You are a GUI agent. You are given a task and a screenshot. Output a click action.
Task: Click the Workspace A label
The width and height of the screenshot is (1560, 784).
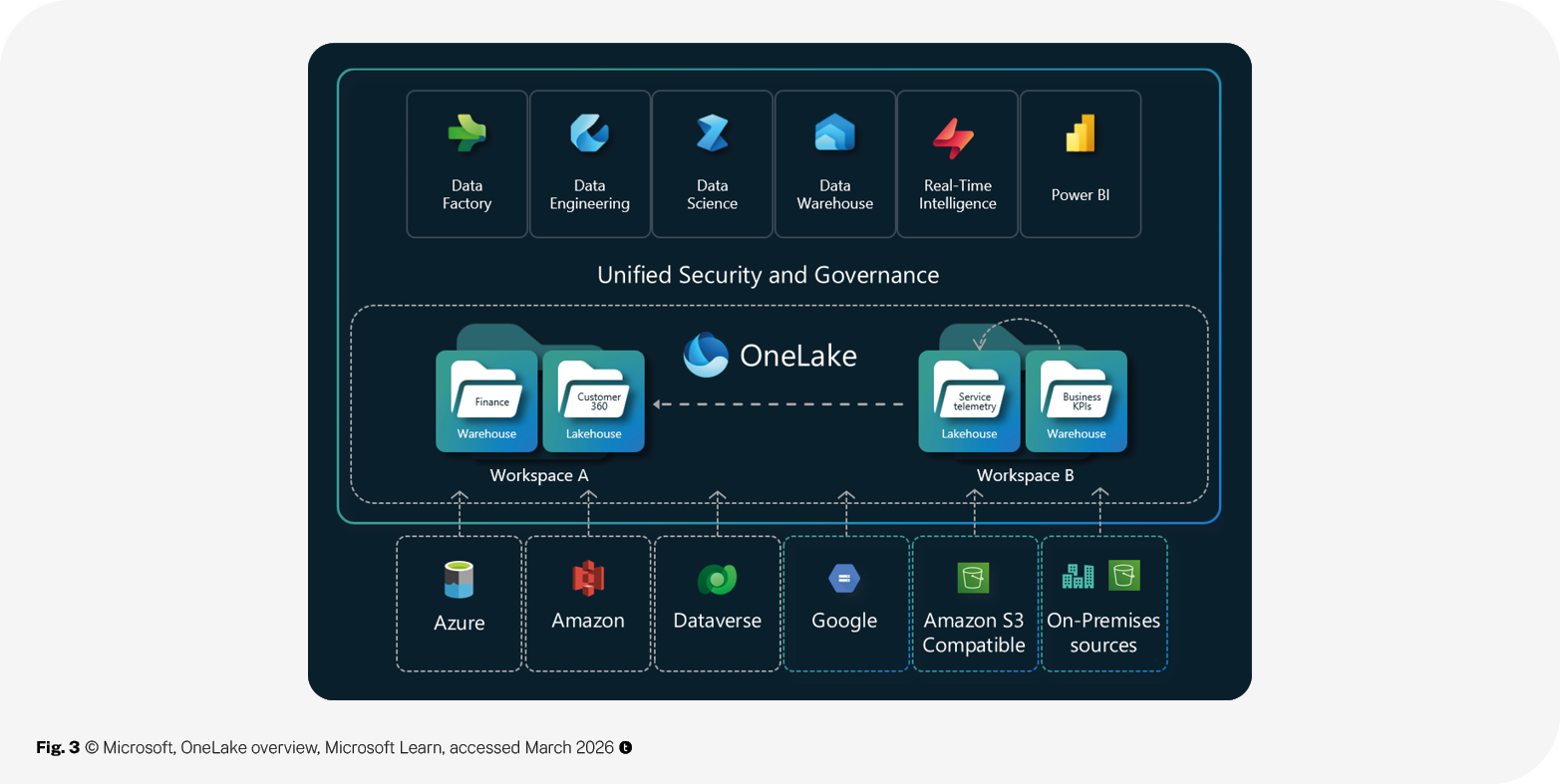(539, 476)
